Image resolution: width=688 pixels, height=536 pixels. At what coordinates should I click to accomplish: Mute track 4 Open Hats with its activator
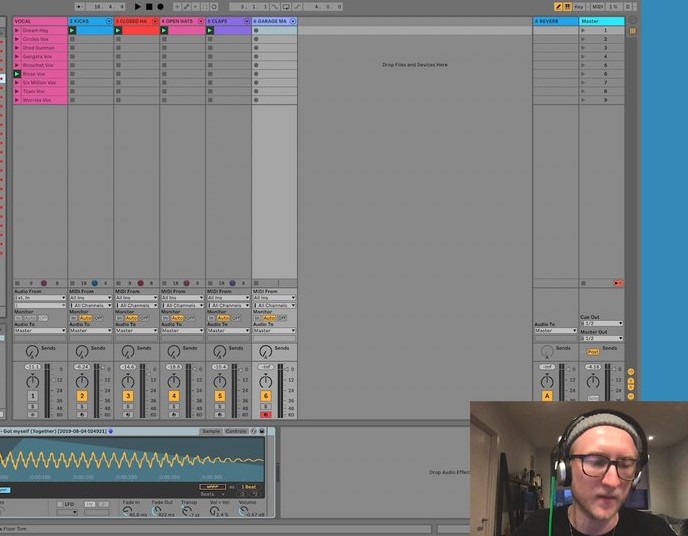[x=174, y=396]
